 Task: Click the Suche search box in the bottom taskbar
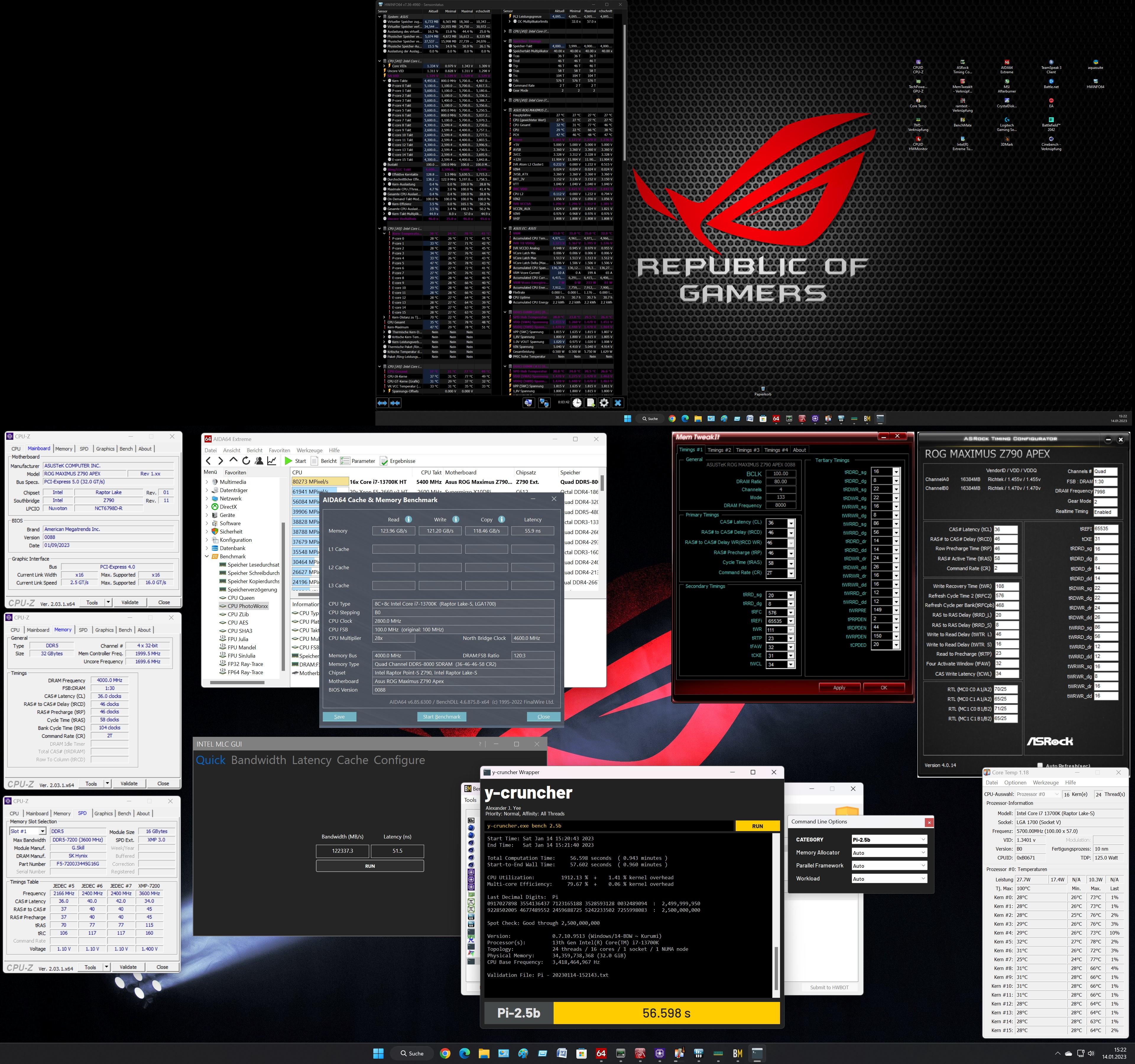[411, 1053]
